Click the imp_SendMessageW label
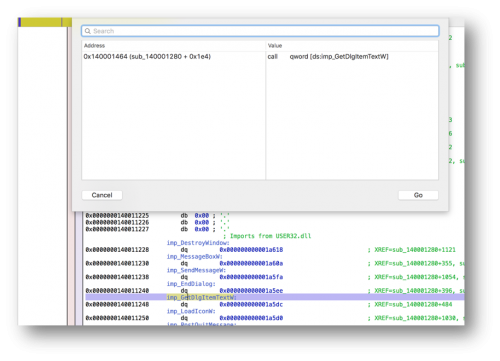This screenshot has height=361, width=500. pyautogui.click(x=196, y=270)
